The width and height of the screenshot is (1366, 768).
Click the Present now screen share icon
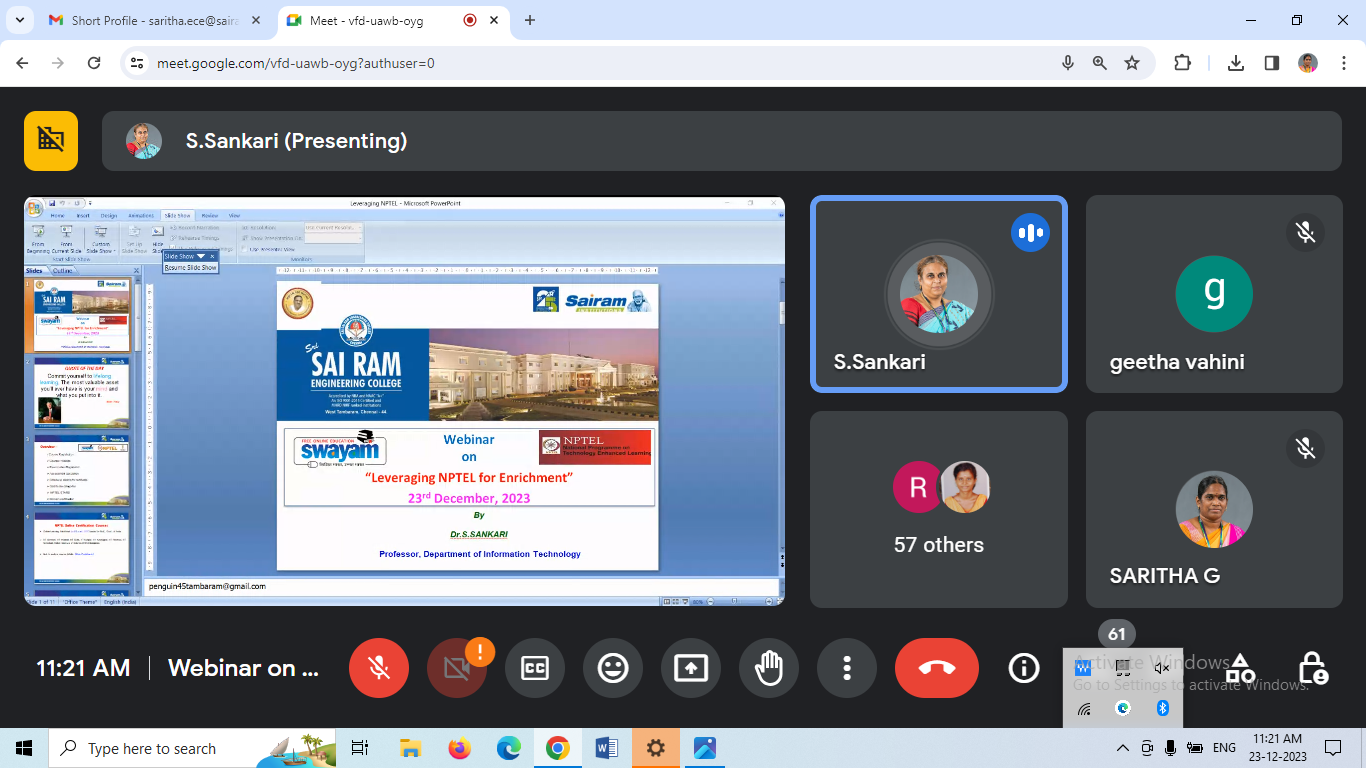point(691,668)
